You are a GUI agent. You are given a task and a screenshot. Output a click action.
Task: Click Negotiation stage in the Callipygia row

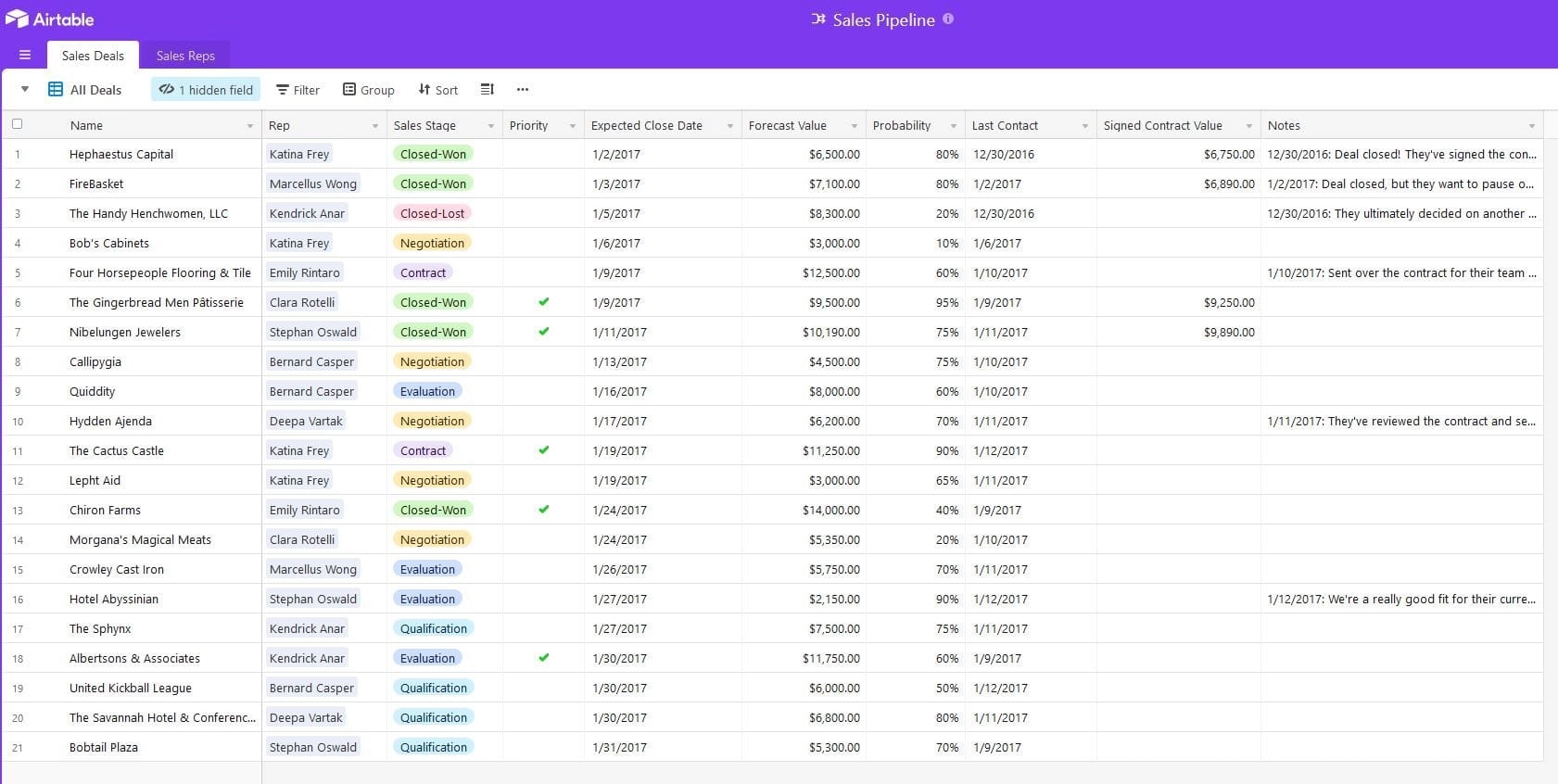coord(433,361)
